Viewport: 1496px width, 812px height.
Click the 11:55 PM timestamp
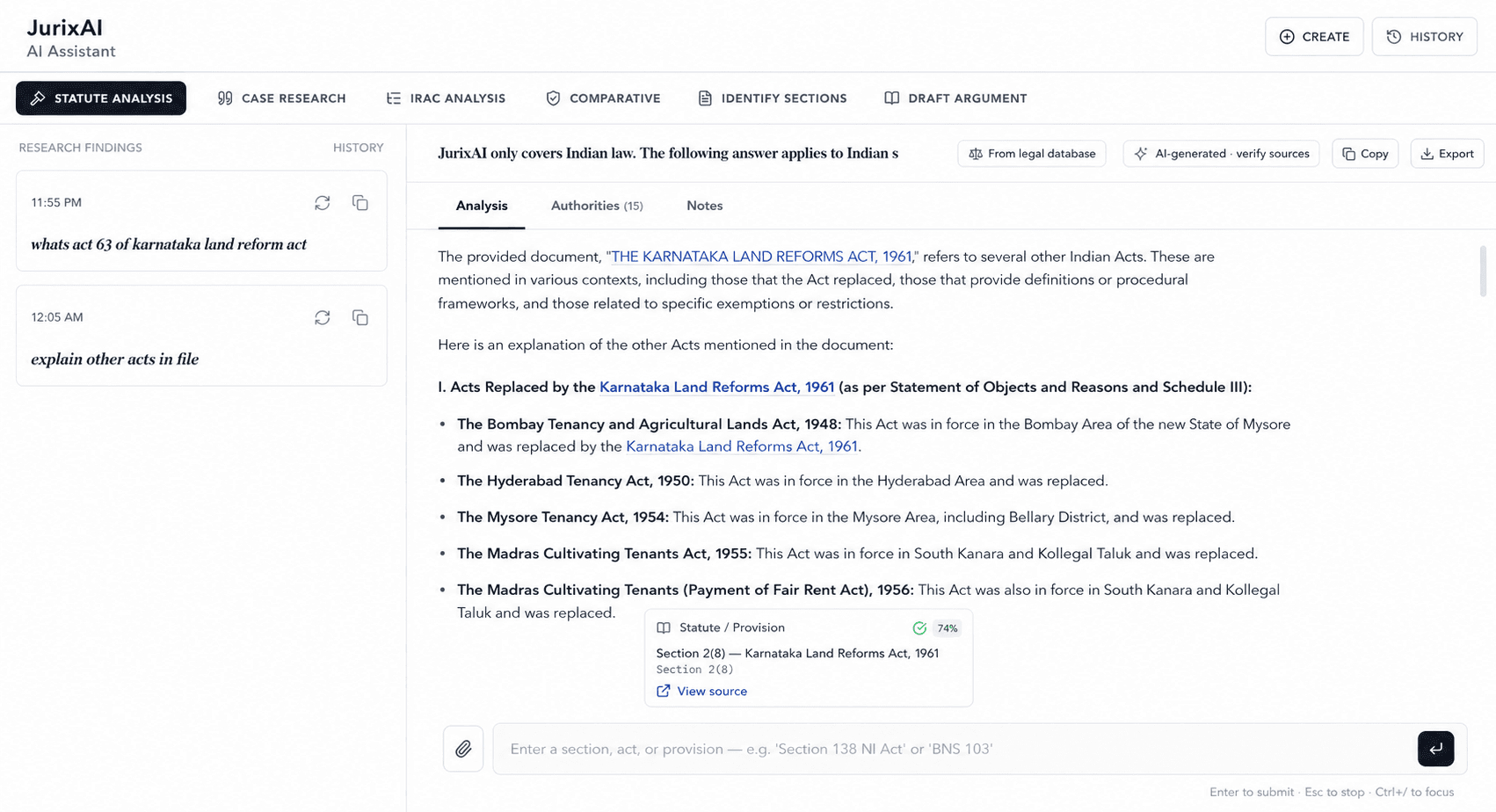tap(56, 203)
